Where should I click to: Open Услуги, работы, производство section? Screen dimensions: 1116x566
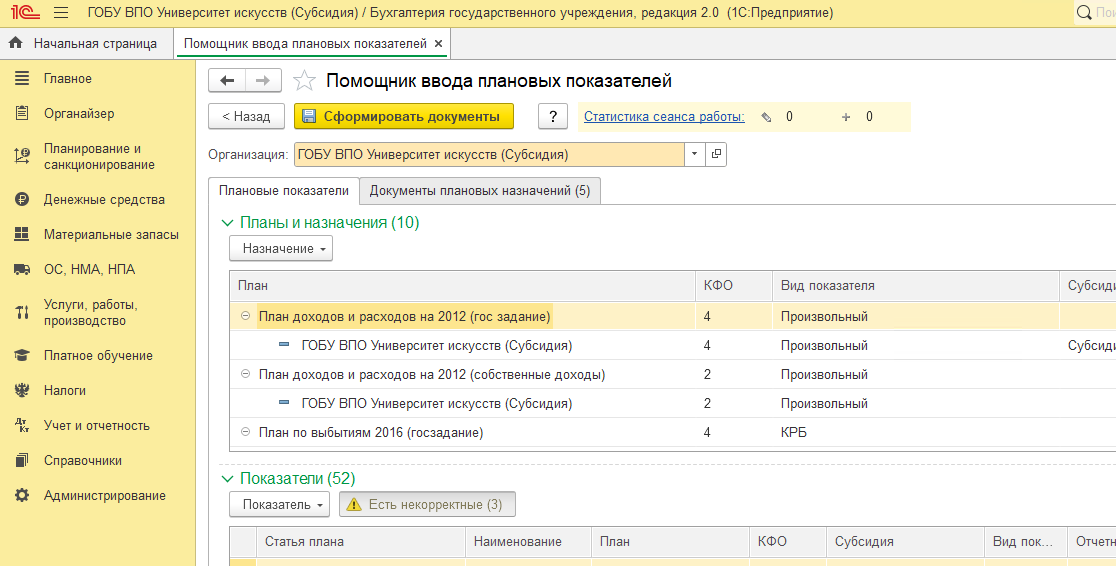click(90, 313)
